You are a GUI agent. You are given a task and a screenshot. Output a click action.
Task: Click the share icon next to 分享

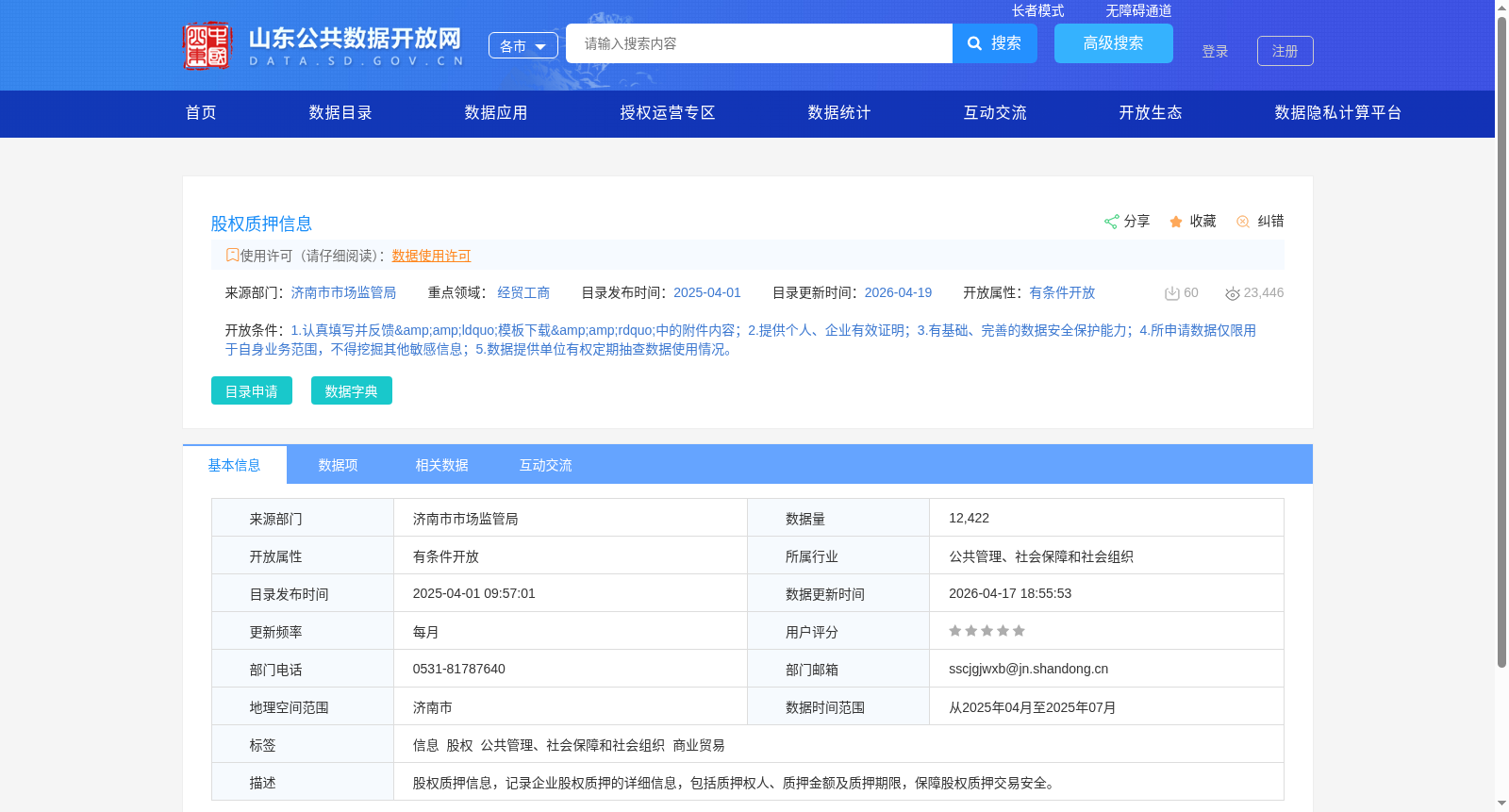(1111, 222)
